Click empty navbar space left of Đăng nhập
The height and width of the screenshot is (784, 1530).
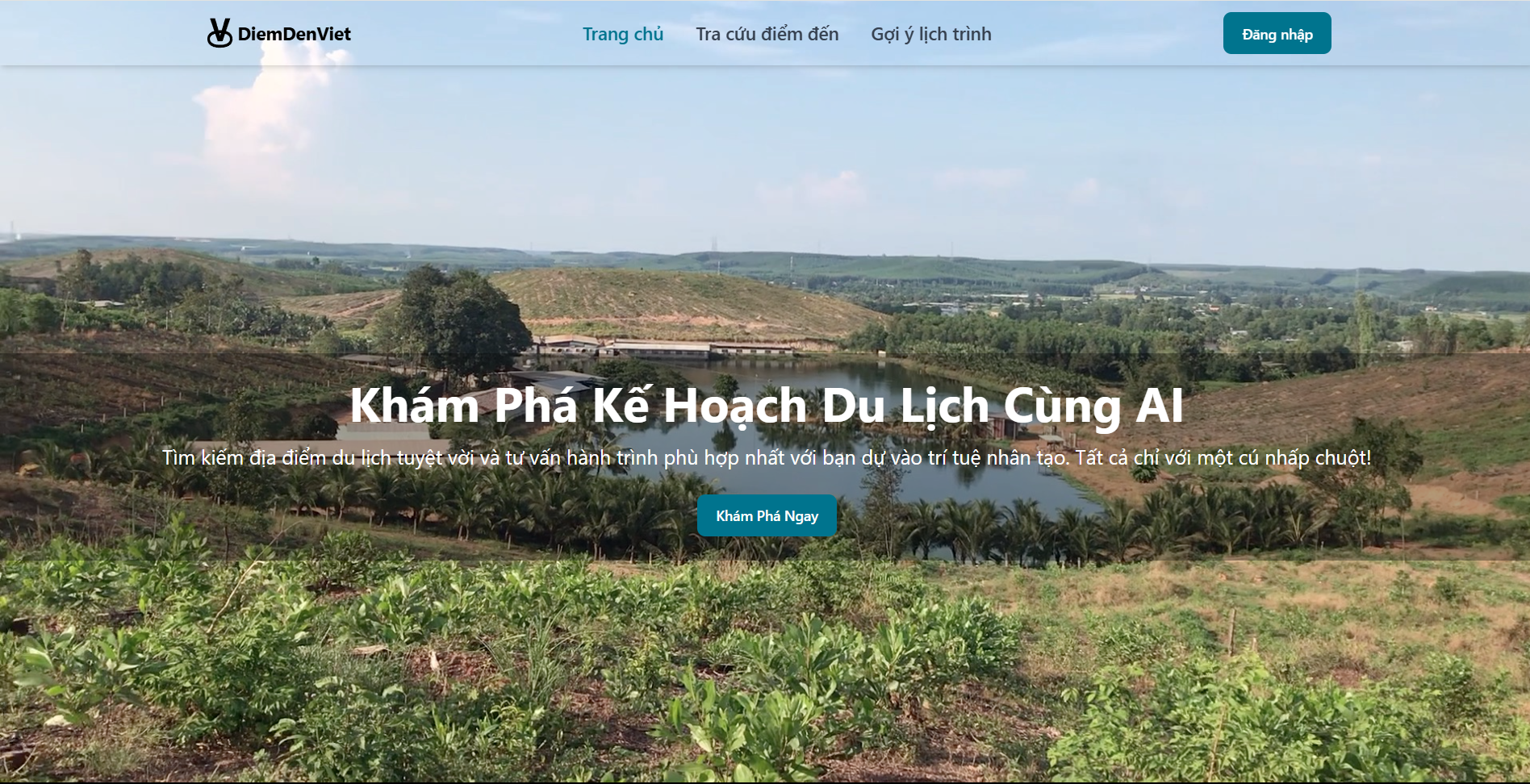[1106, 34]
